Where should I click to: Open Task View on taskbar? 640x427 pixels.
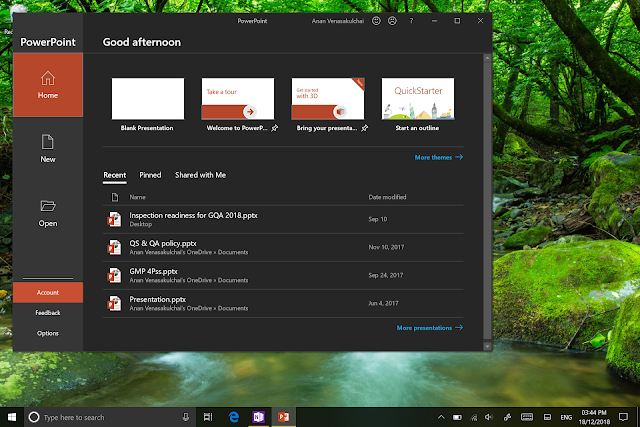tap(208, 417)
